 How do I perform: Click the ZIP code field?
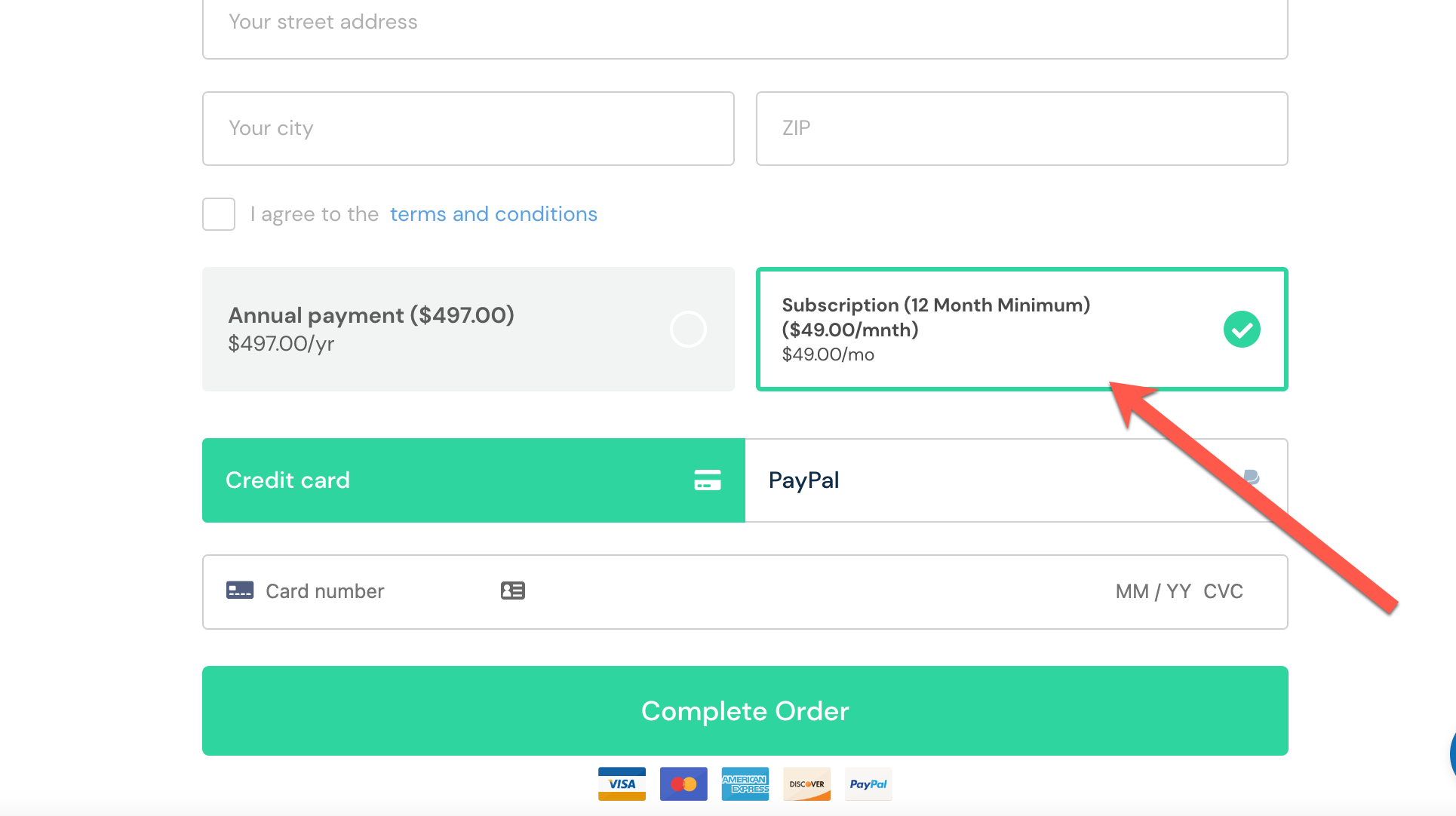pos(1021,128)
